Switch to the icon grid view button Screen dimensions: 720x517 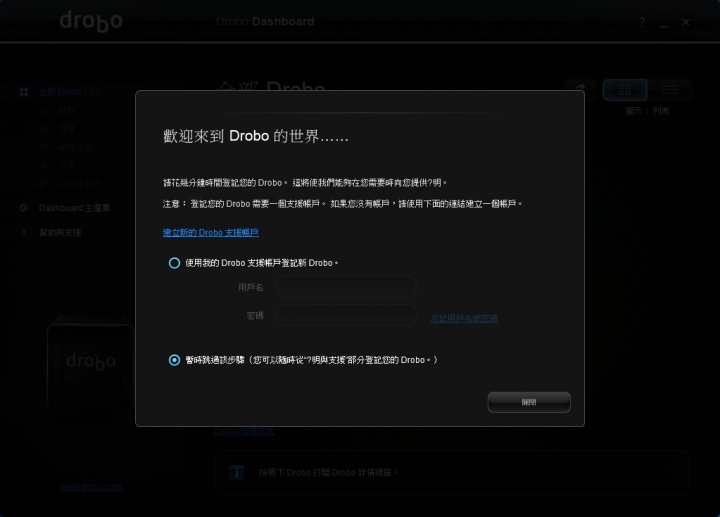pos(624,90)
